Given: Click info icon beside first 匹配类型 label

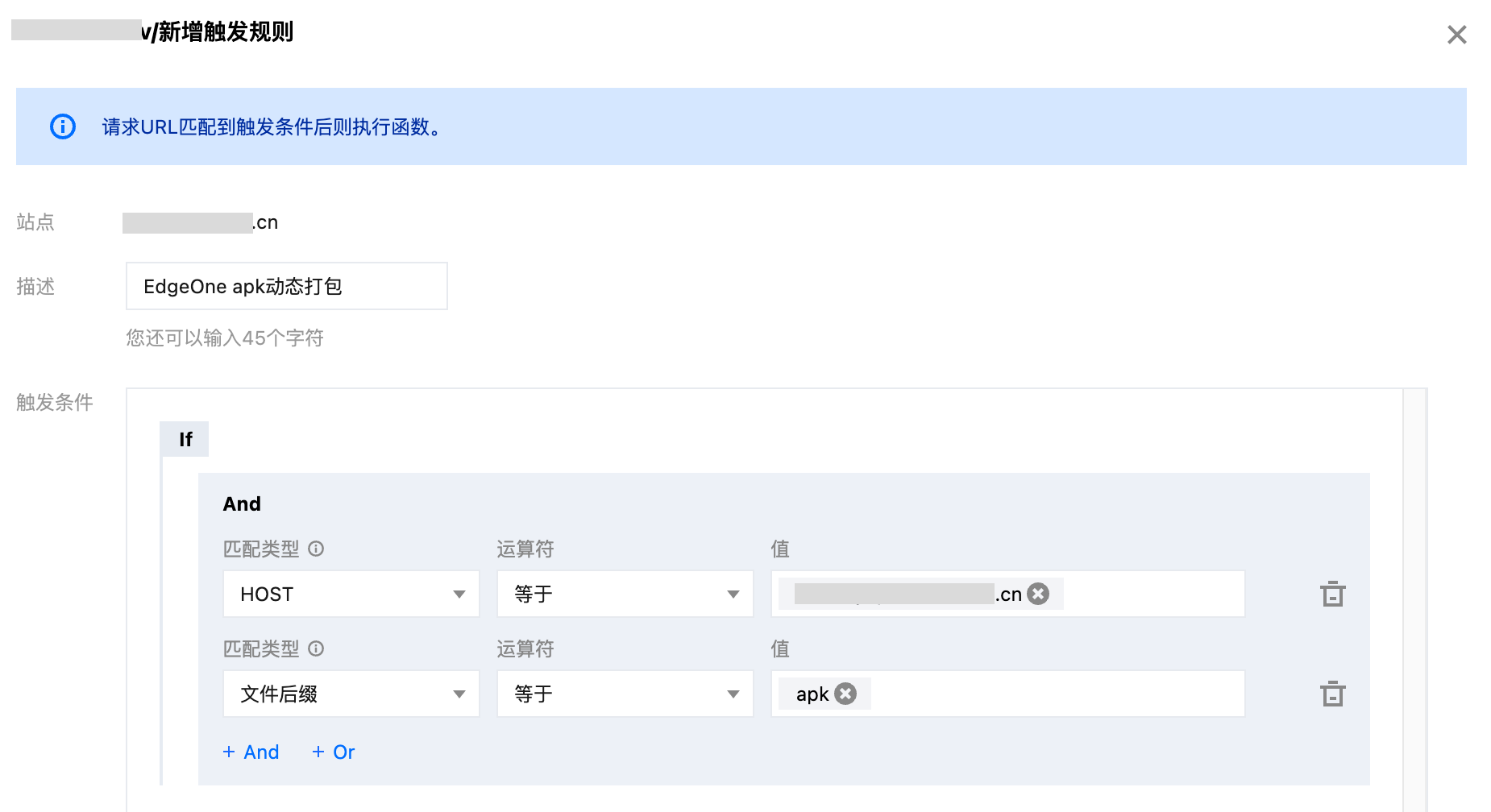Looking at the screenshot, I should point(316,549).
